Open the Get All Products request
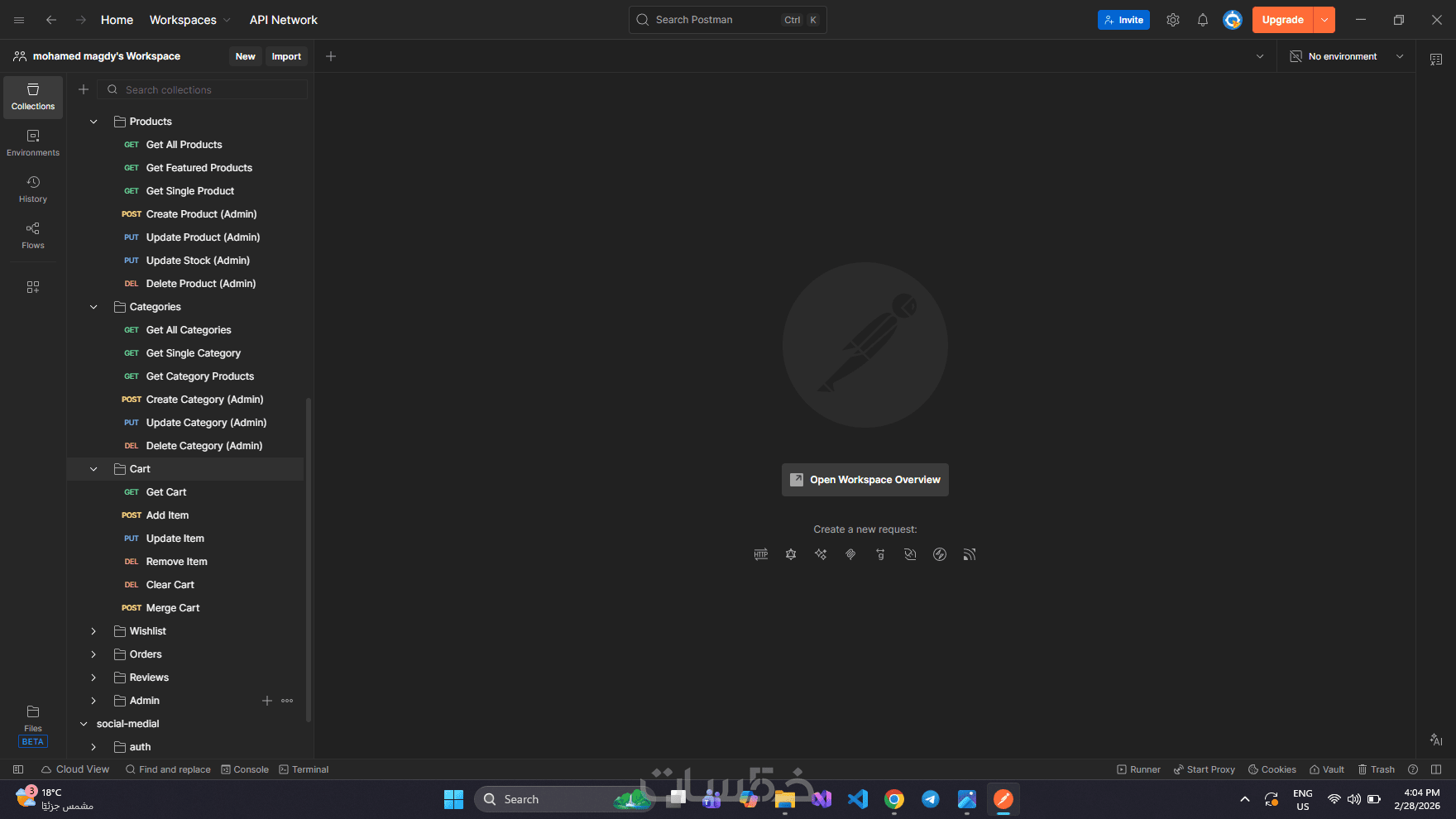The image size is (1456, 819). [185, 145]
